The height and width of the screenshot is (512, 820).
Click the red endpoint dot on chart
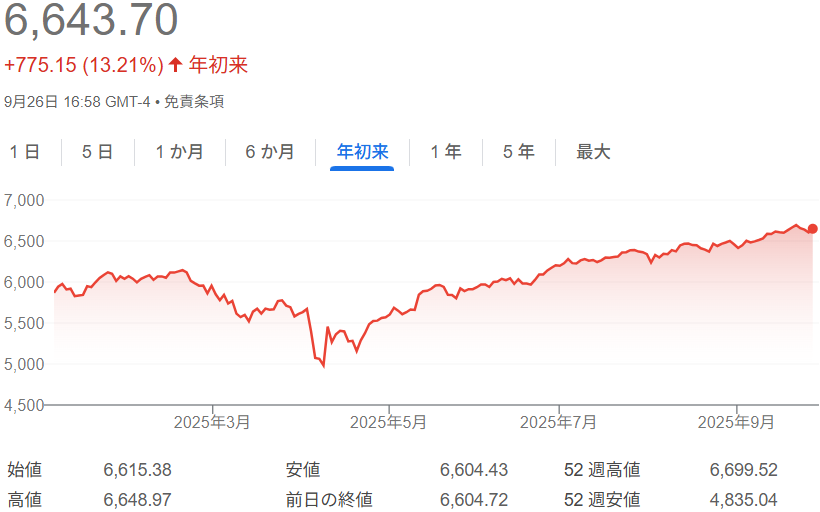click(812, 229)
